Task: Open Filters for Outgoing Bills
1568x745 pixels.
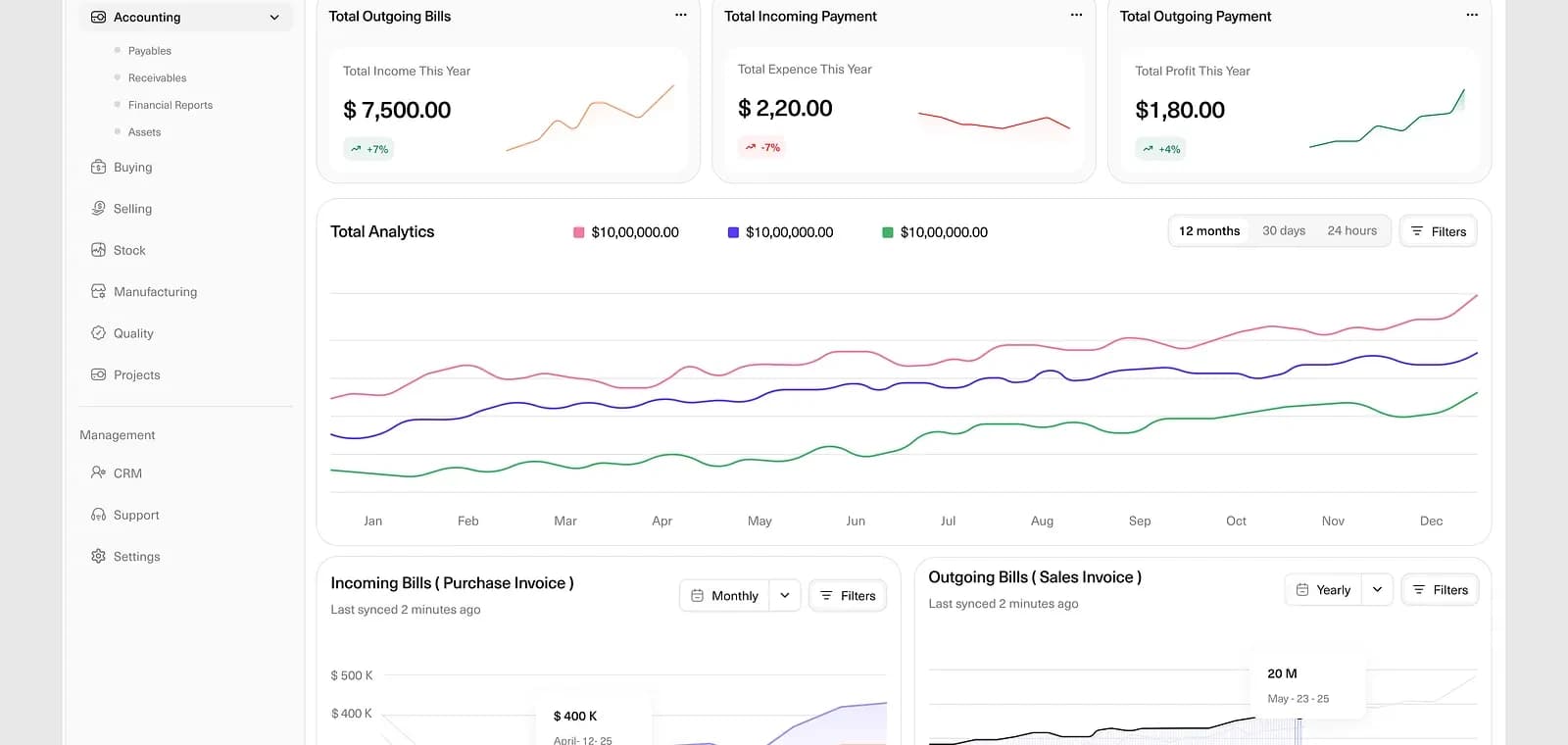Action: tap(1440, 590)
